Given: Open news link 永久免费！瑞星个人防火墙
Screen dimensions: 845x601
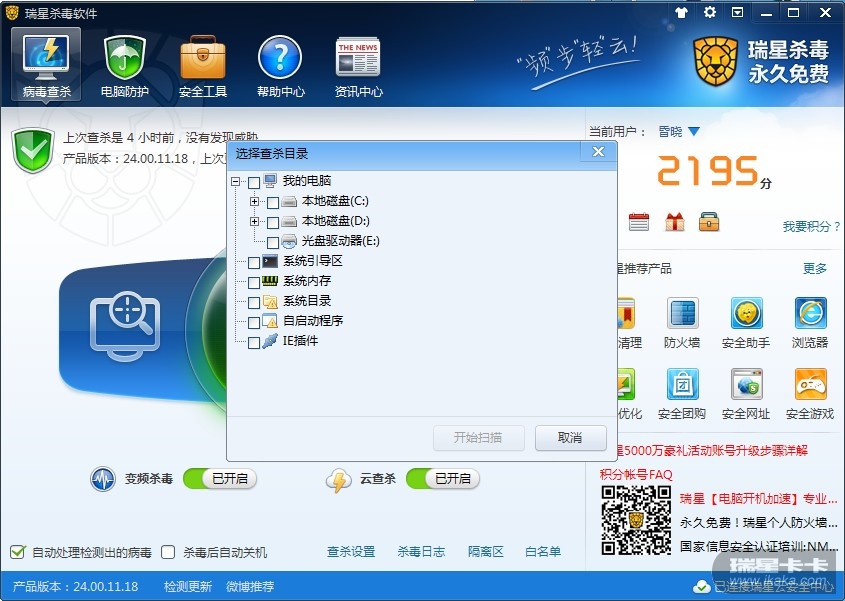Looking at the screenshot, I should 758,522.
